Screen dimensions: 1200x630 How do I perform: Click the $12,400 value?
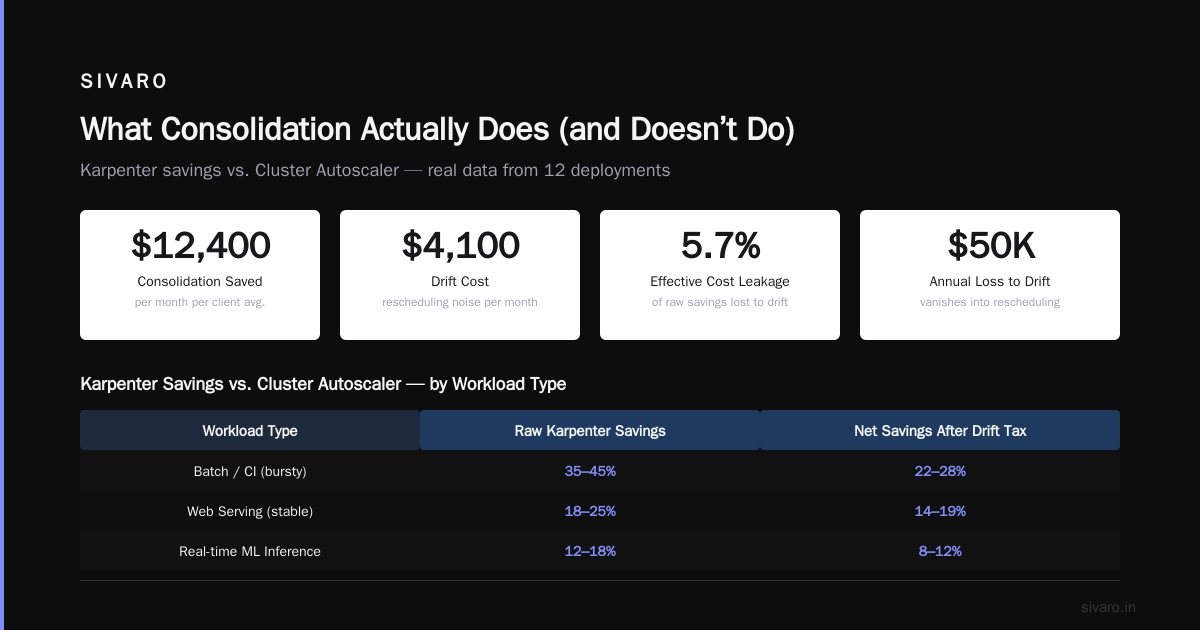tap(200, 245)
